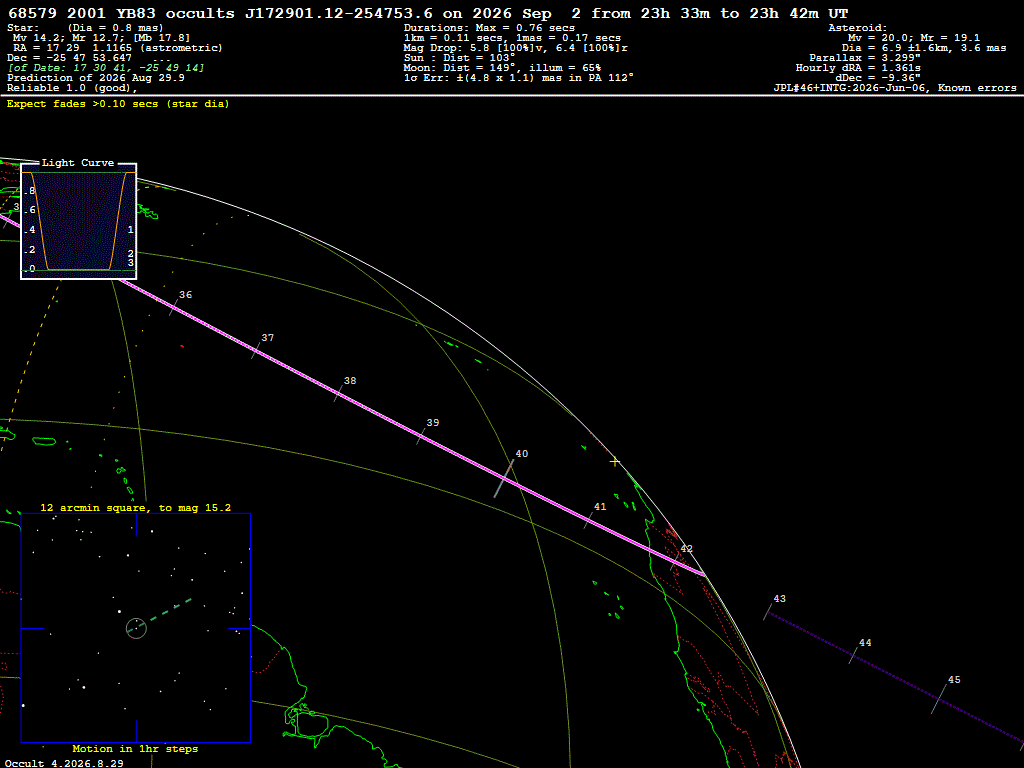Select the thick 40 minute central marker
1024x768 pixels.
(504, 479)
